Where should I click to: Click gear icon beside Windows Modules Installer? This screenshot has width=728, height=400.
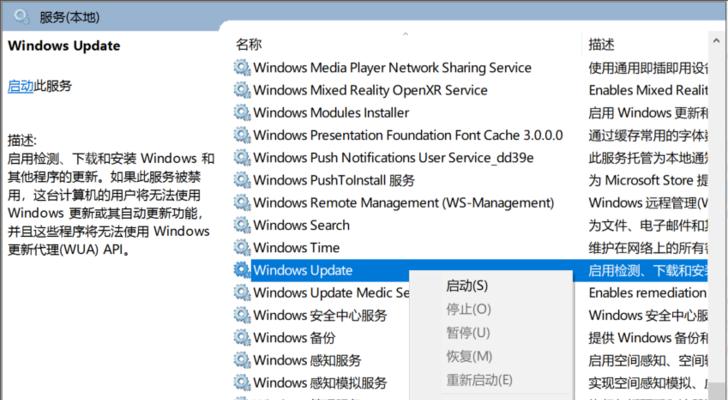(242, 113)
